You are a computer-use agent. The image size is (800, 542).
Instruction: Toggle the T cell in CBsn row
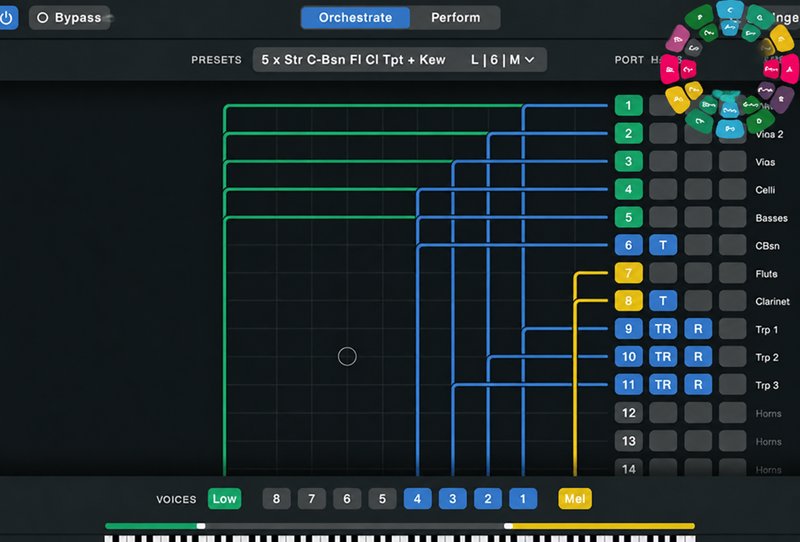(663, 245)
